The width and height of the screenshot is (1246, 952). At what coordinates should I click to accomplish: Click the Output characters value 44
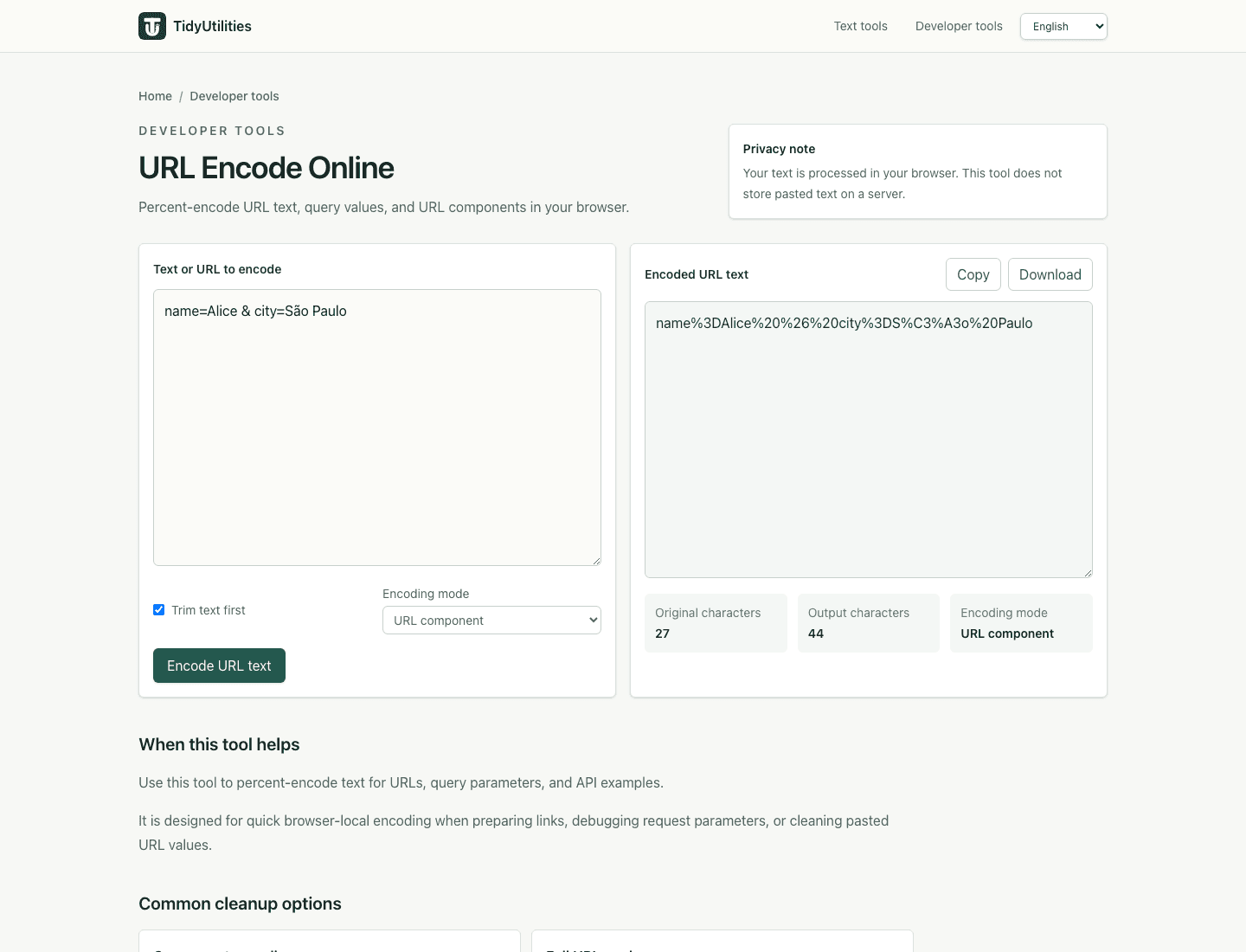pyautogui.click(x=816, y=634)
